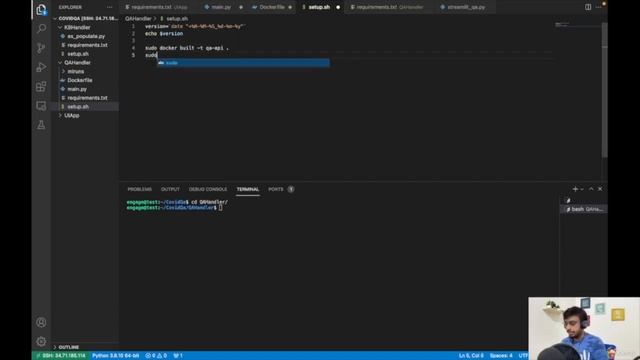Open the Search view in activity bar
The height and width of the screenshot is (360, 640).
click(41, 29)
